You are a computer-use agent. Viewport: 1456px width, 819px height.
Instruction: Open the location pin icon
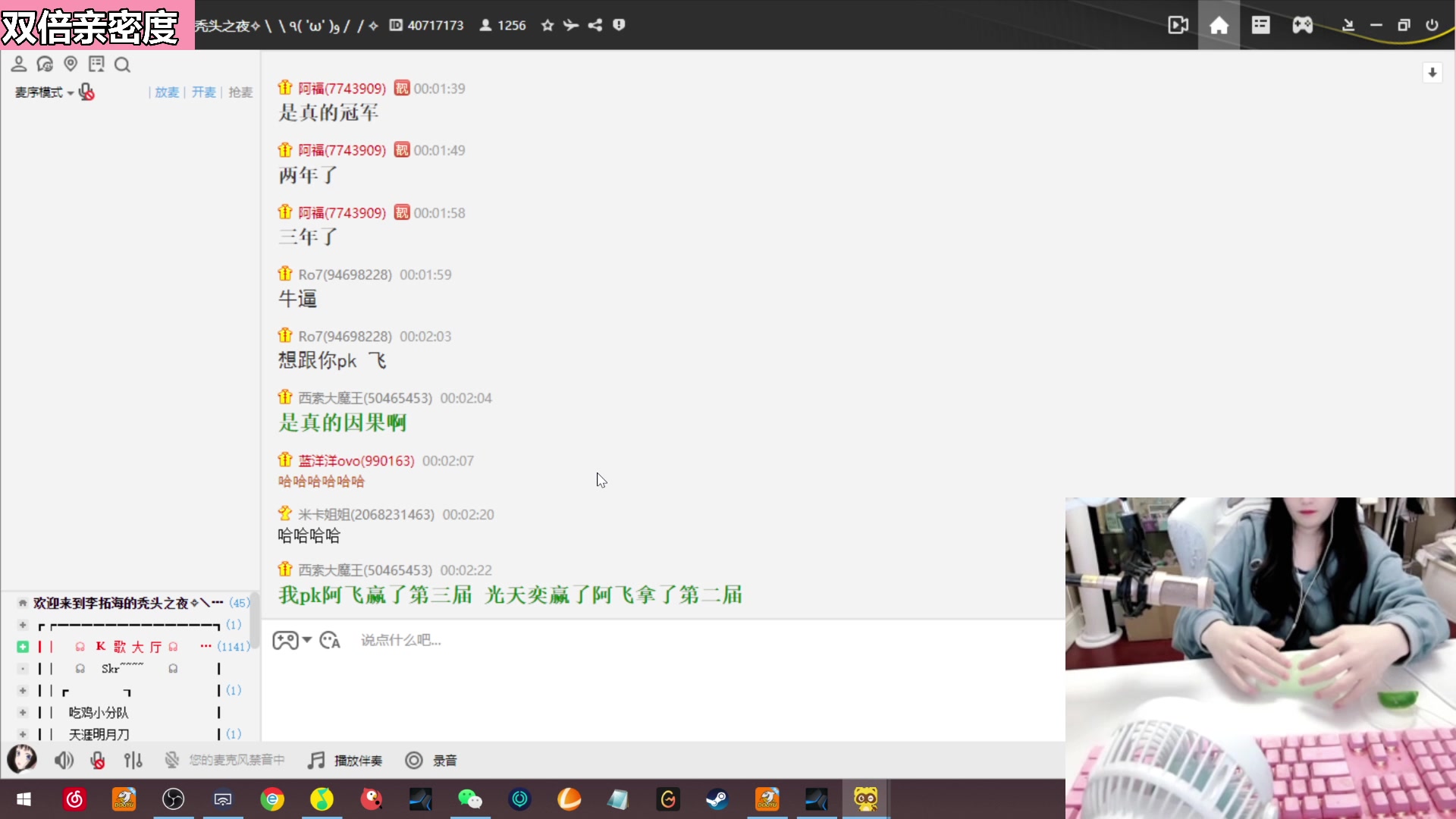tap(71, 64)
